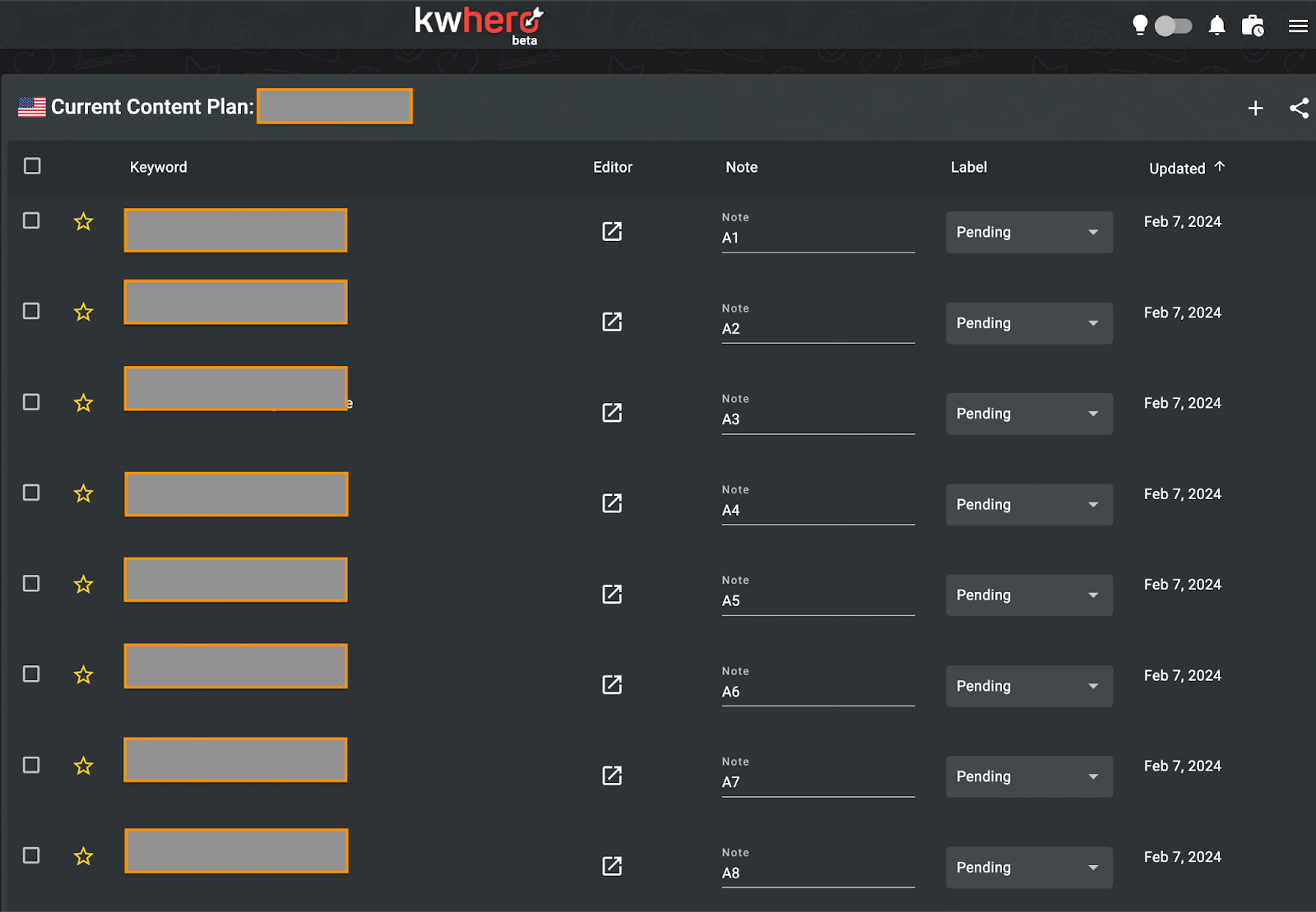Click the Note column header
This screenshot has height=912, width=1316.
pyautogui.click(x=741, y=167)
